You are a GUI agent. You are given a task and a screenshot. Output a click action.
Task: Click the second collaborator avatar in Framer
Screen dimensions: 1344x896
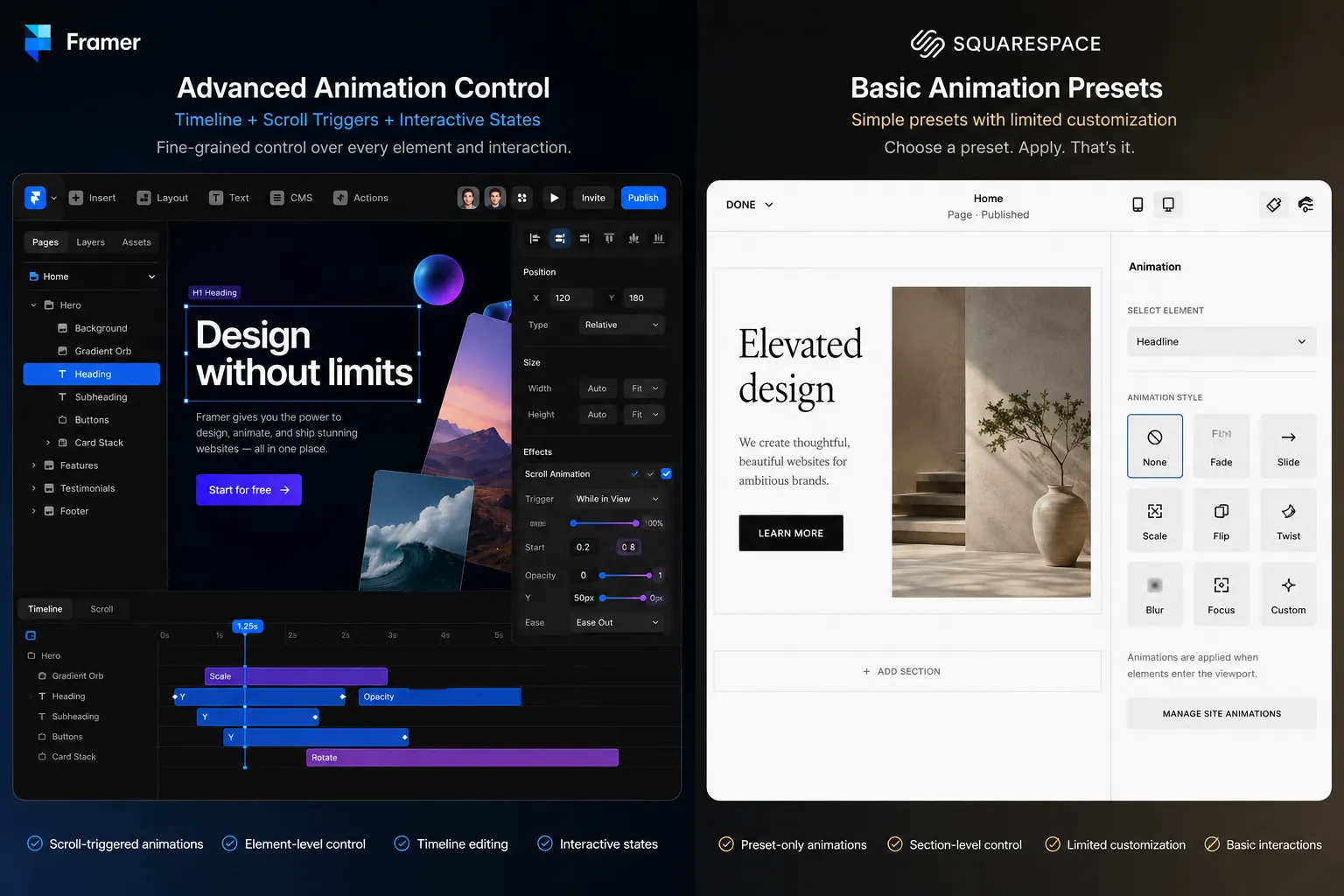(495, 198)
